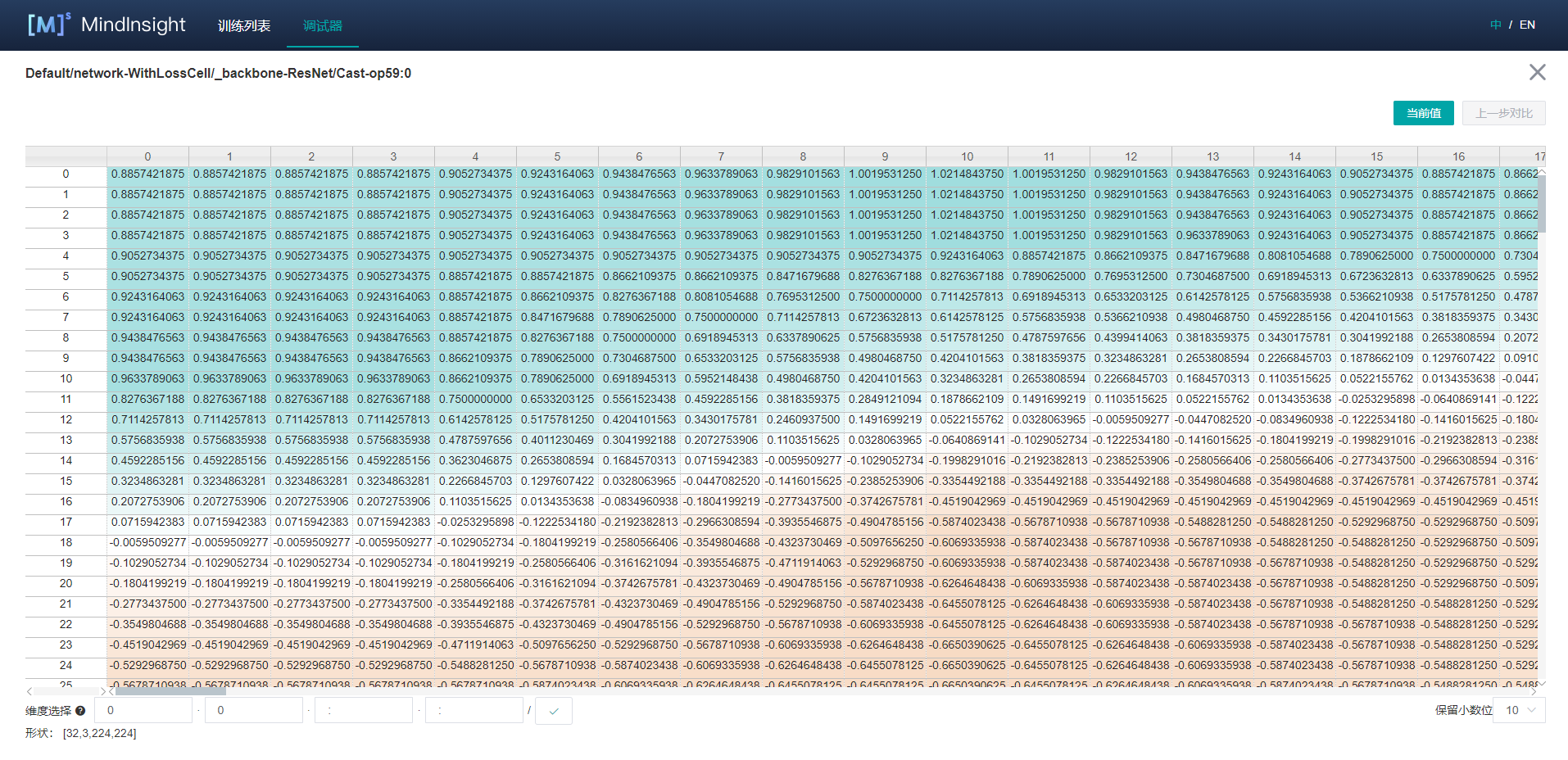The width and height of the screenshot is (1568, 760).
Task: Click the MindInsight logo icon
Action: [48, 24]
